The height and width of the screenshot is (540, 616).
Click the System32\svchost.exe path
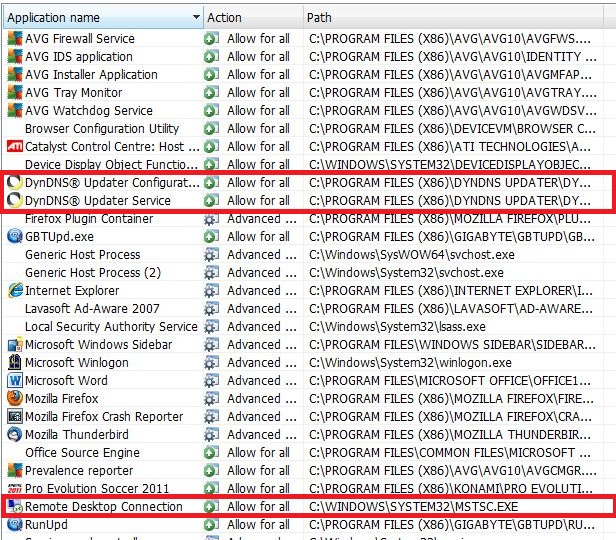point(406,273)
